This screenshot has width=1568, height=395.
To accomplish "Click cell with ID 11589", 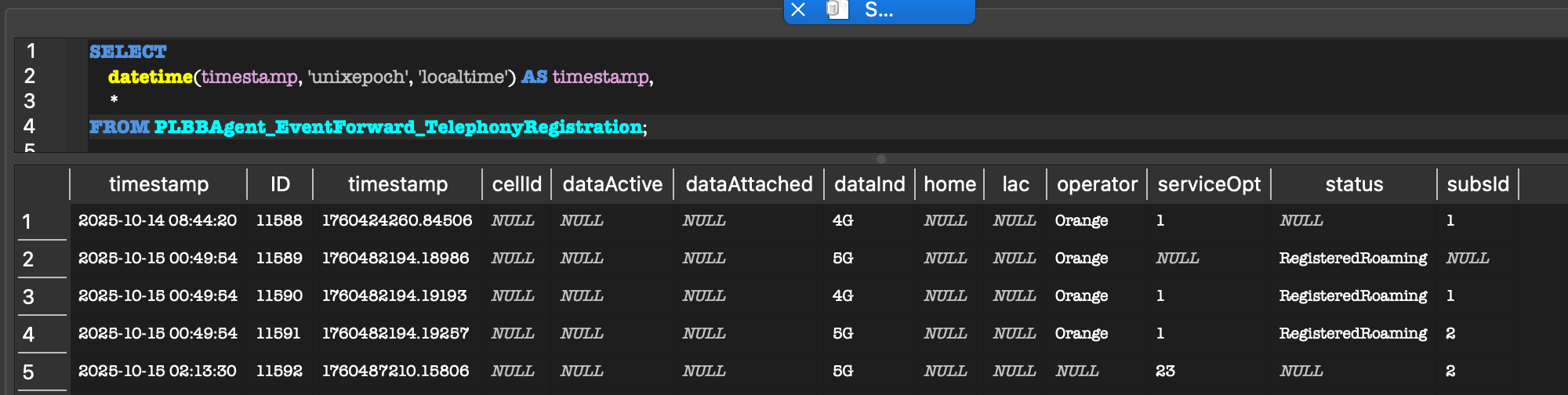I will (x=279, y=259).
